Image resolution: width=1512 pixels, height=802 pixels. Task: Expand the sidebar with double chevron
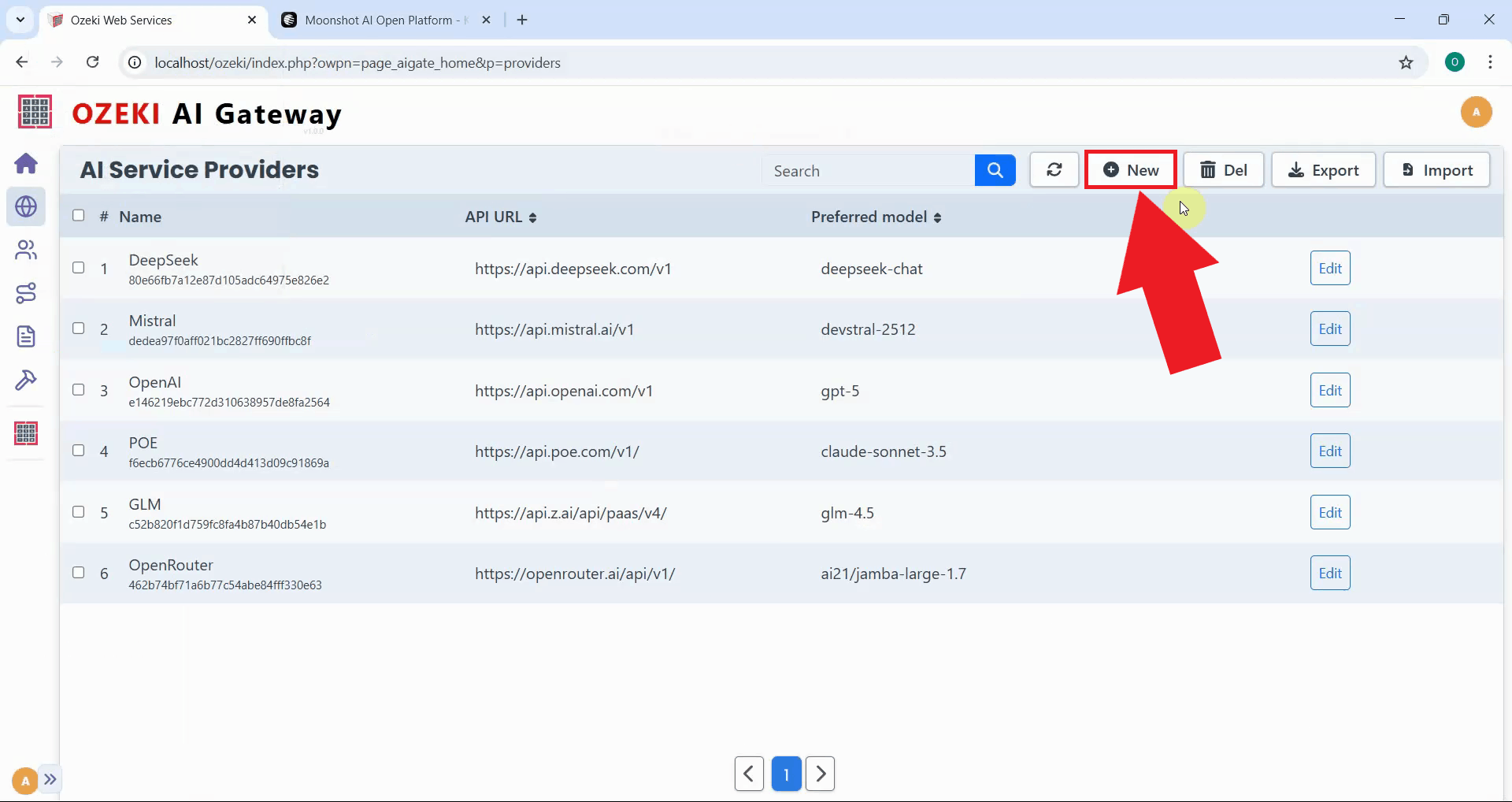(50, 780)
